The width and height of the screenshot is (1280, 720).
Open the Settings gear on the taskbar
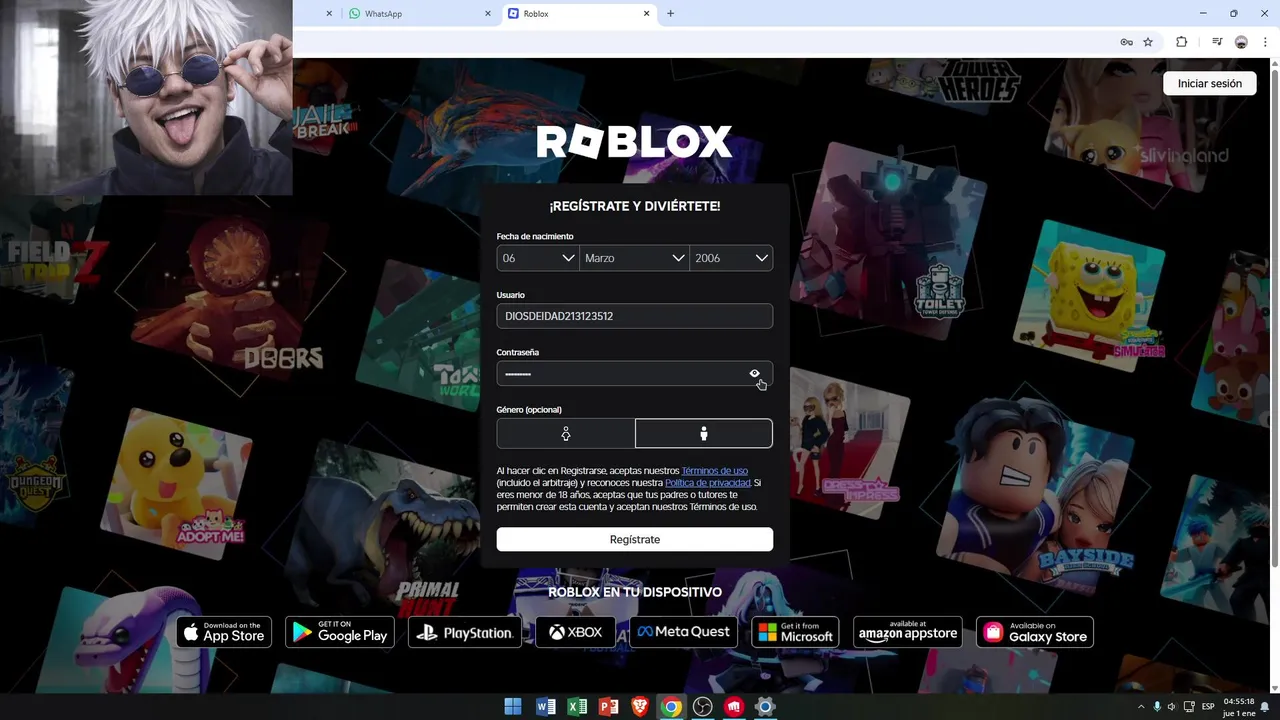(x=765, y=707)
